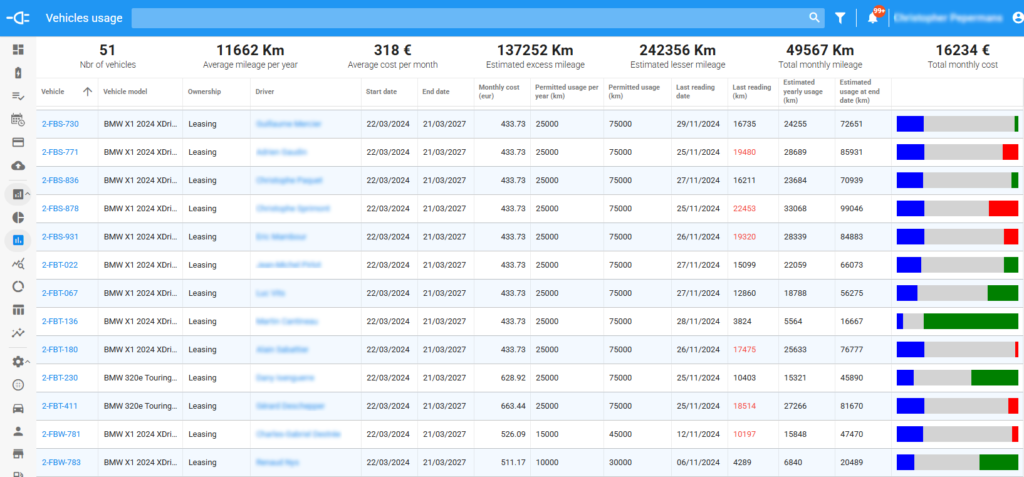Toggle sort arrow on Vehicle column
Viewport: 1024px width, 477px height.
pos(87,92)
